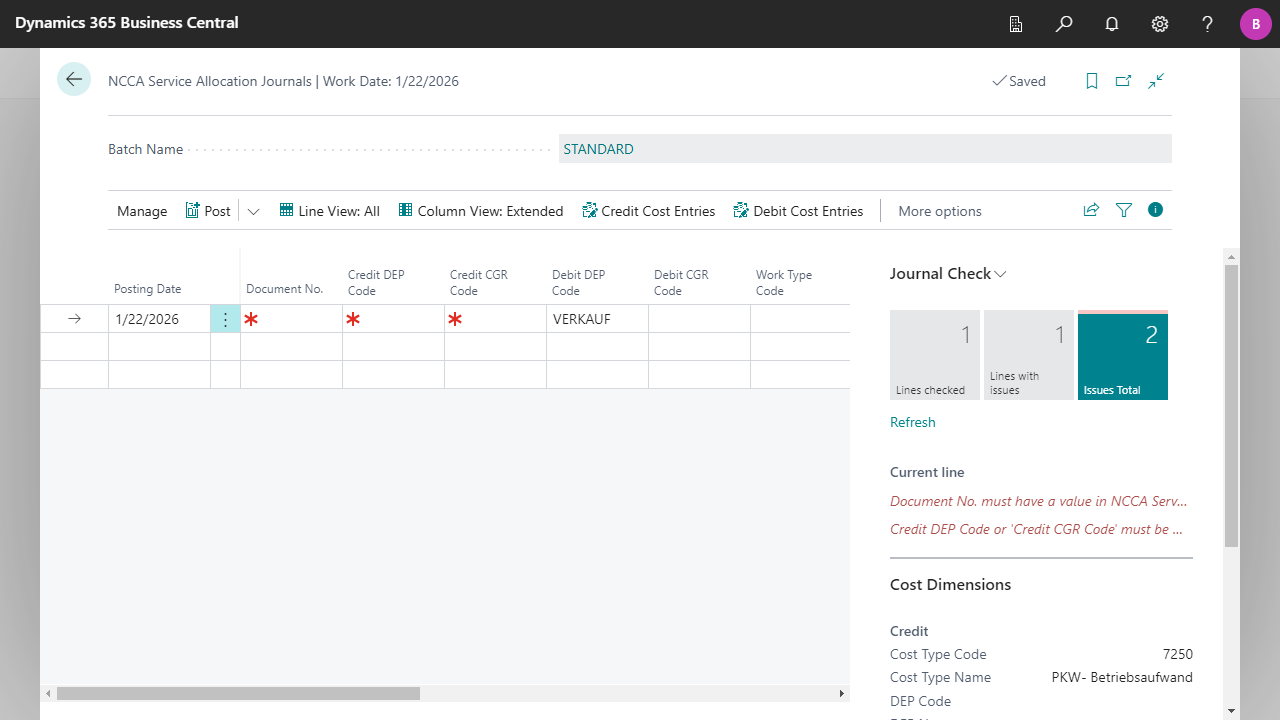Toggle the filter pane icon
This screenshot has height=720, width=1280.
(x=1124, y=210)
